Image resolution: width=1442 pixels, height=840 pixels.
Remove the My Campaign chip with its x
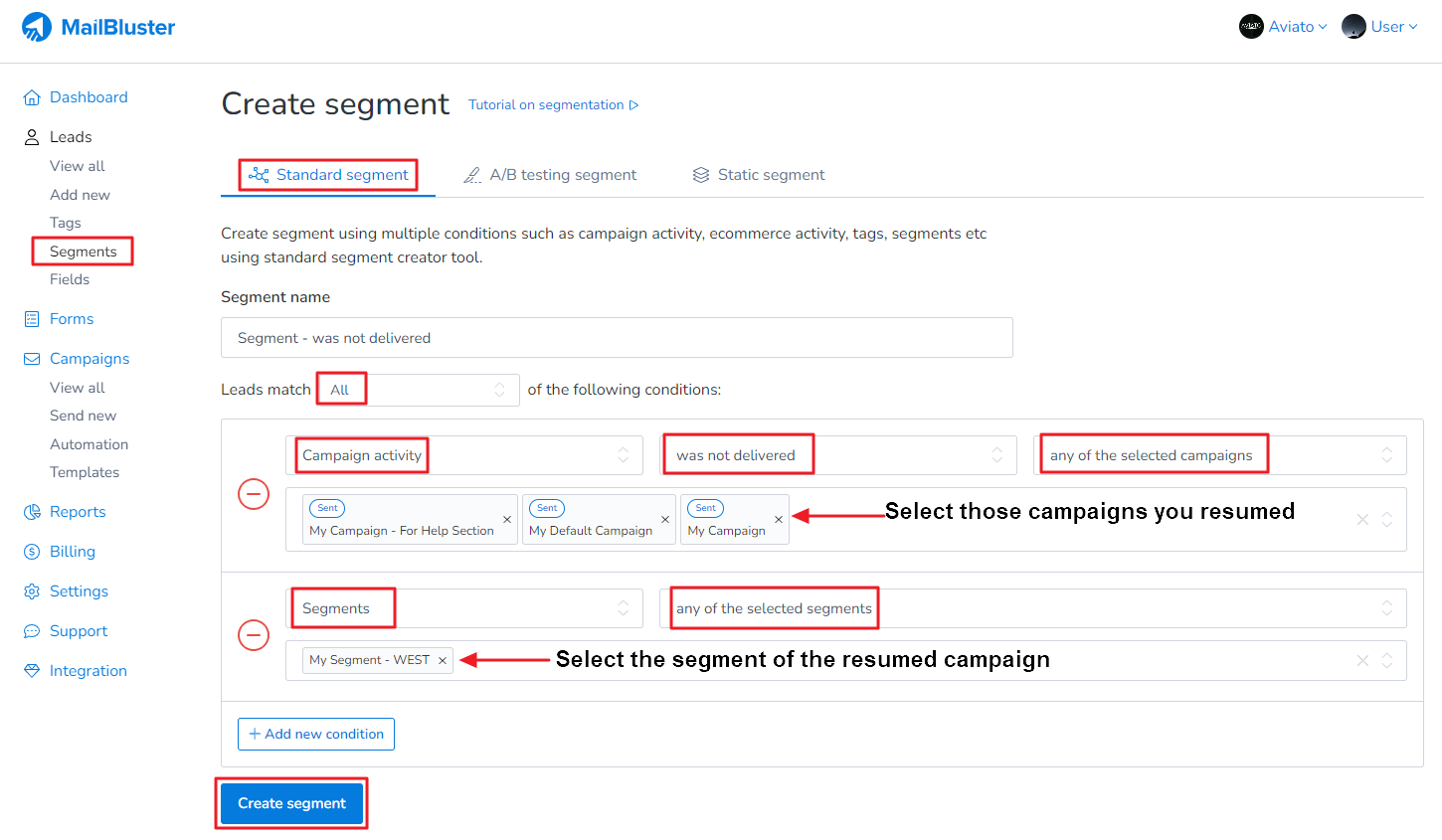pos(779,519)
